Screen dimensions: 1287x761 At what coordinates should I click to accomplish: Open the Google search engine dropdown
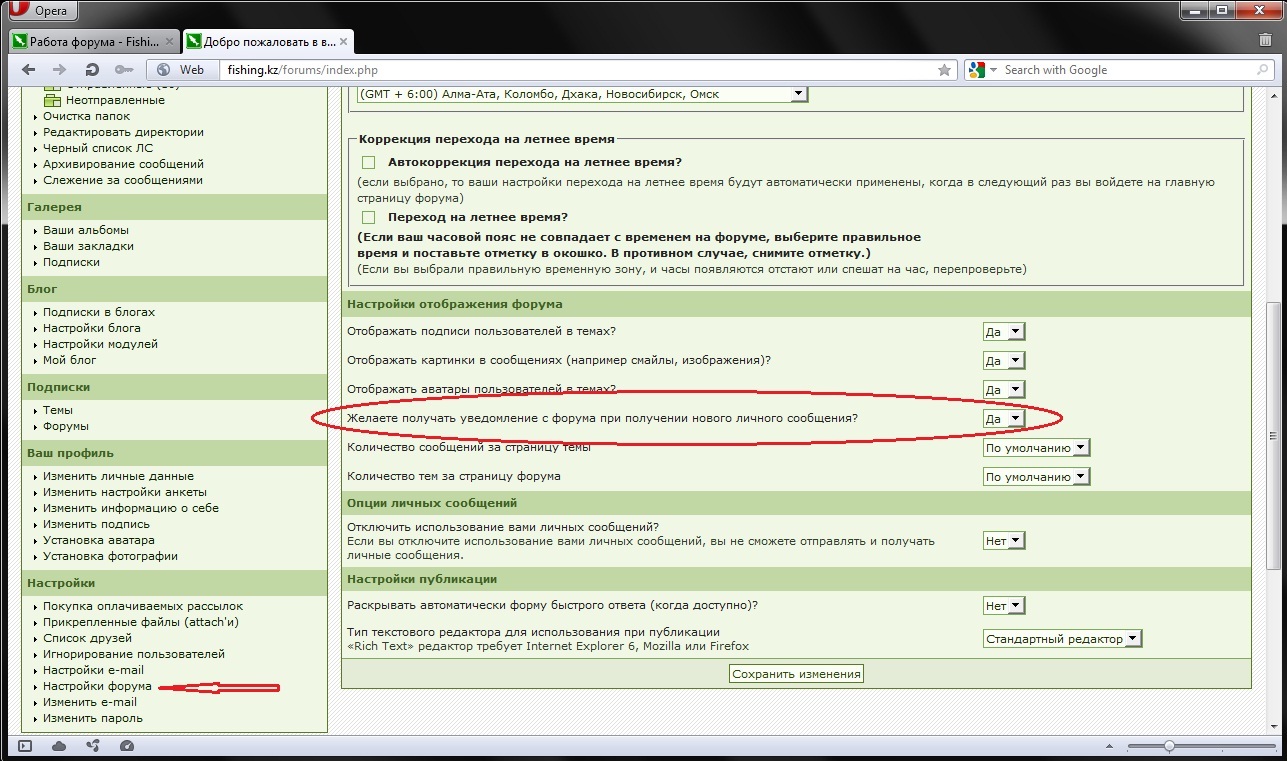tap(982, 70)
